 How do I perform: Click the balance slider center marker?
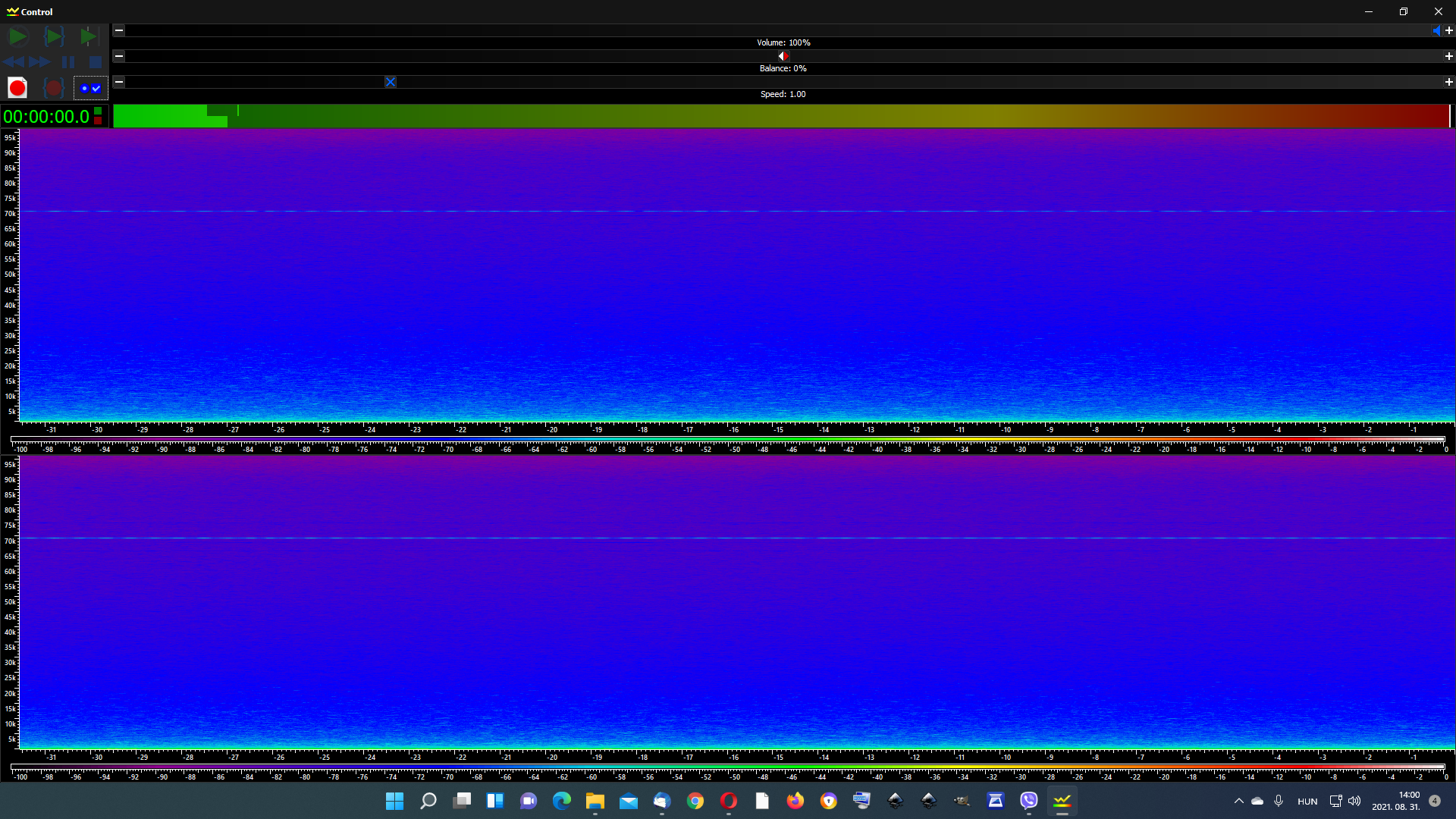(x=783, y=56)
